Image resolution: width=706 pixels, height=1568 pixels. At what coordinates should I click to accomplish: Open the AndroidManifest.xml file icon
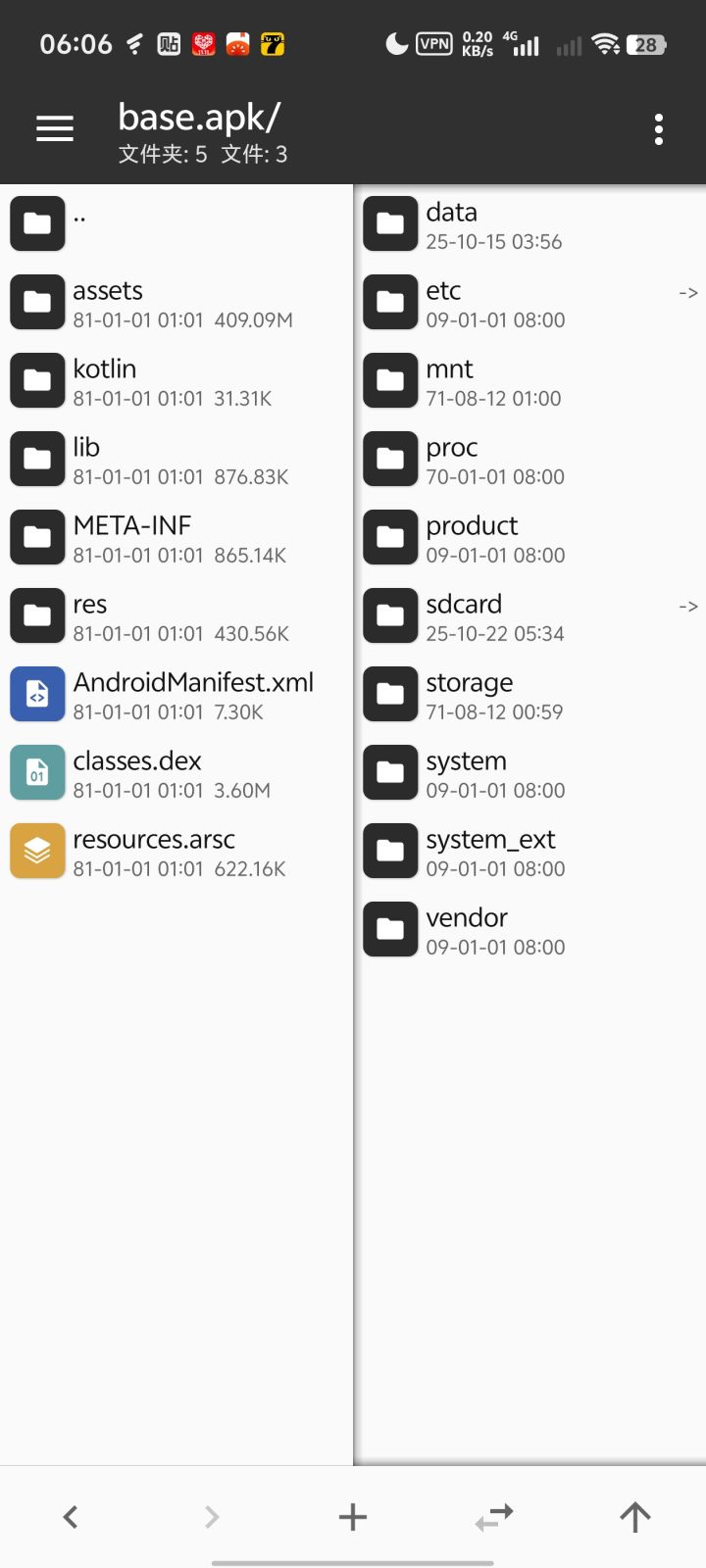37,694
